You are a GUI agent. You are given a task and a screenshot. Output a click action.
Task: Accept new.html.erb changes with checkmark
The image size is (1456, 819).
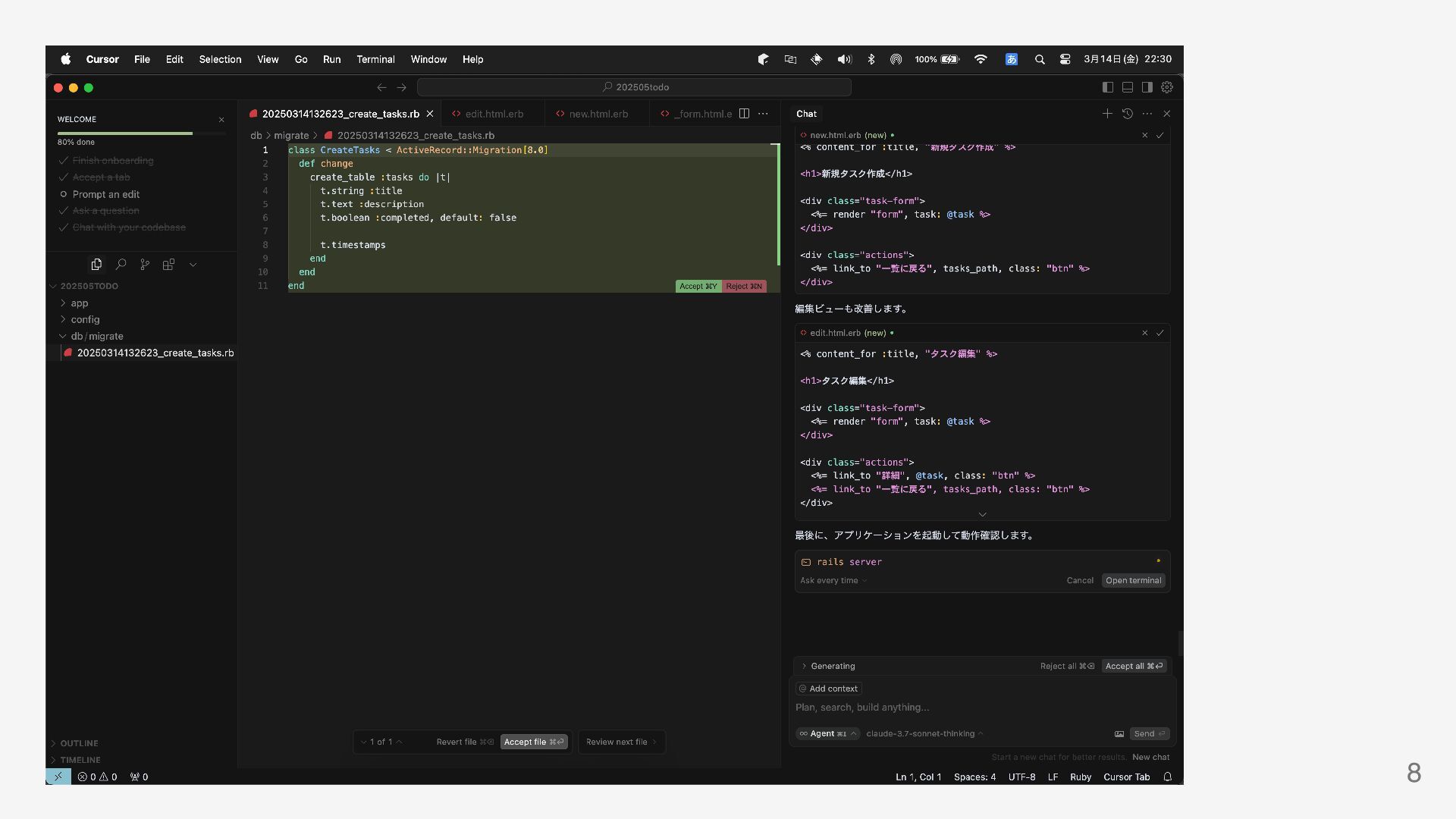1160,135
